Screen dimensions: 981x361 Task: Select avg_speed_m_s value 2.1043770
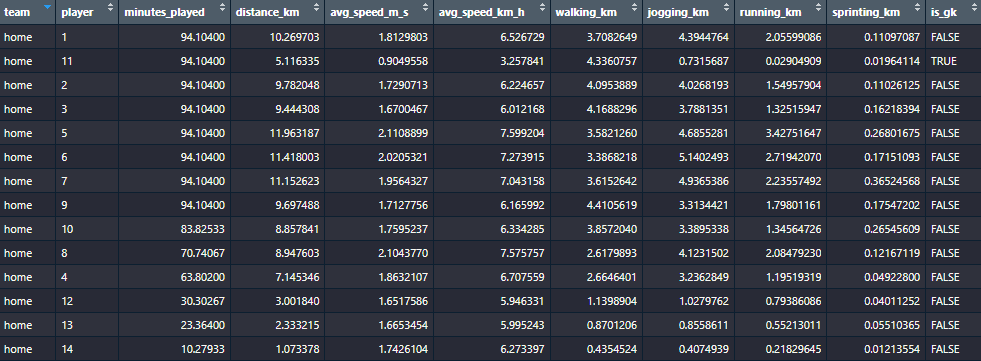pyautogui.click(x=403, y=253)
